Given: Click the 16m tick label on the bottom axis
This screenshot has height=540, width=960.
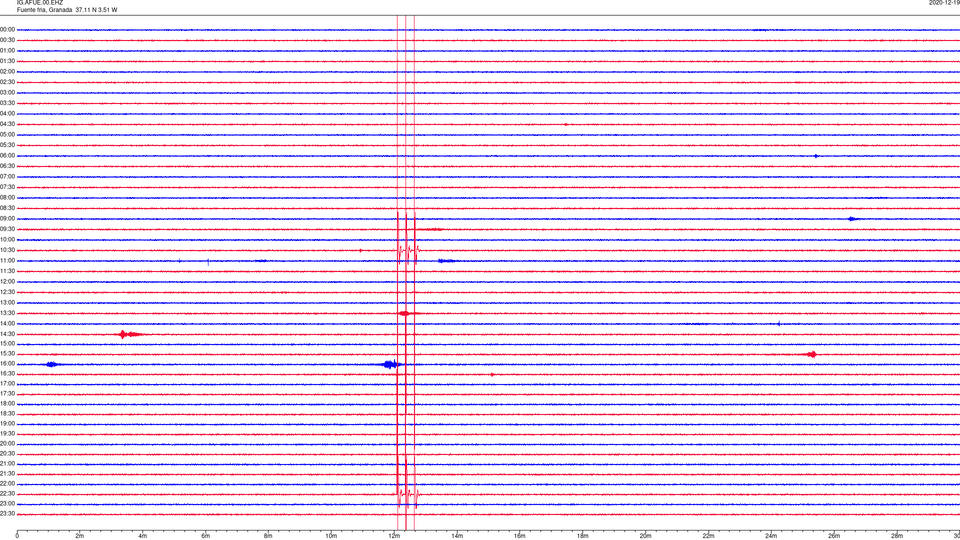Looking at the screenshot, I should pyautogui.click(x=520, y=536).
